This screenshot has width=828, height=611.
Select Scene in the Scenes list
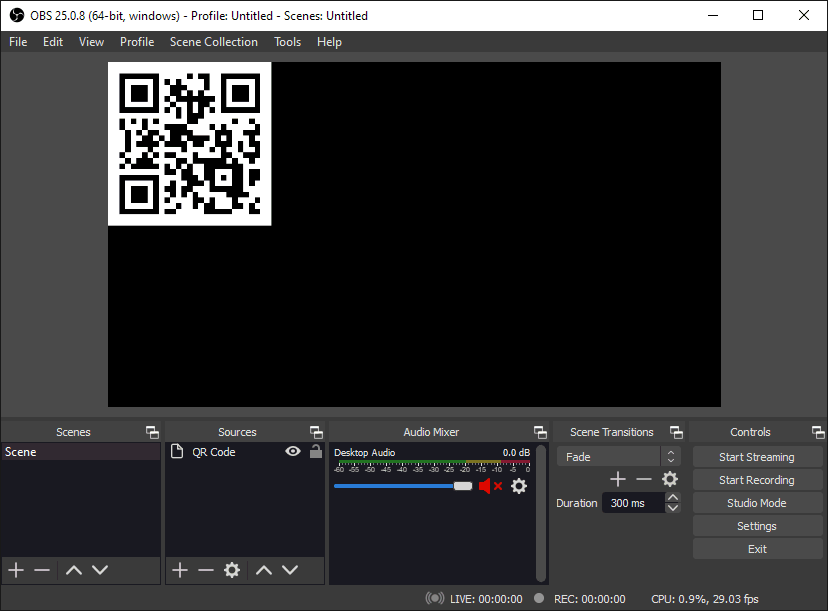click(x=81, y=452)
